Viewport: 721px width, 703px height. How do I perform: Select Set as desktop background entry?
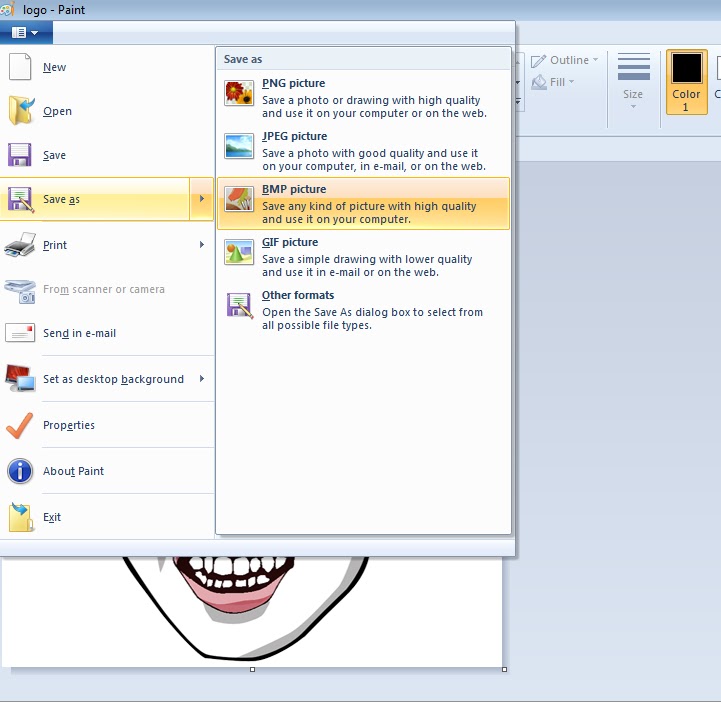point(107,379)
